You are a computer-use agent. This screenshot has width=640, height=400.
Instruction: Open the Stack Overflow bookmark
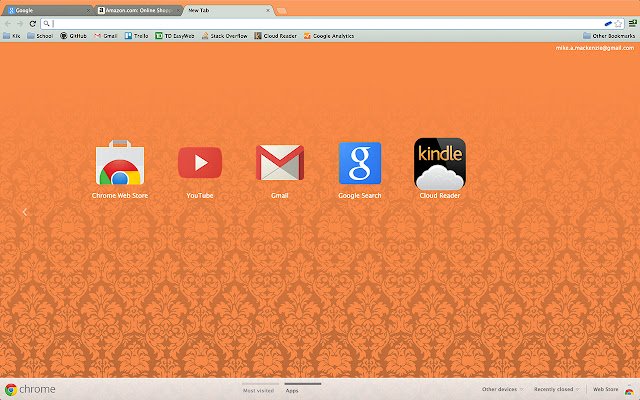point(224,36)
